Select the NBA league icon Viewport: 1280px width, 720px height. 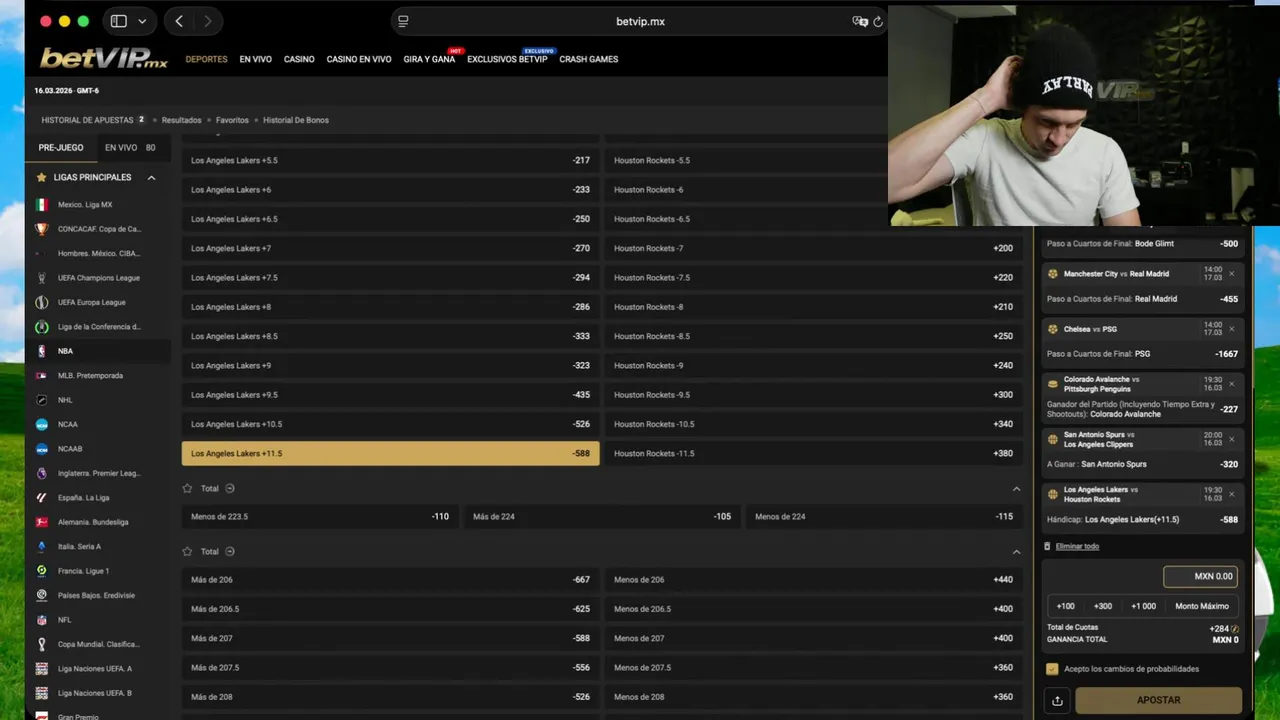point(41,351)
